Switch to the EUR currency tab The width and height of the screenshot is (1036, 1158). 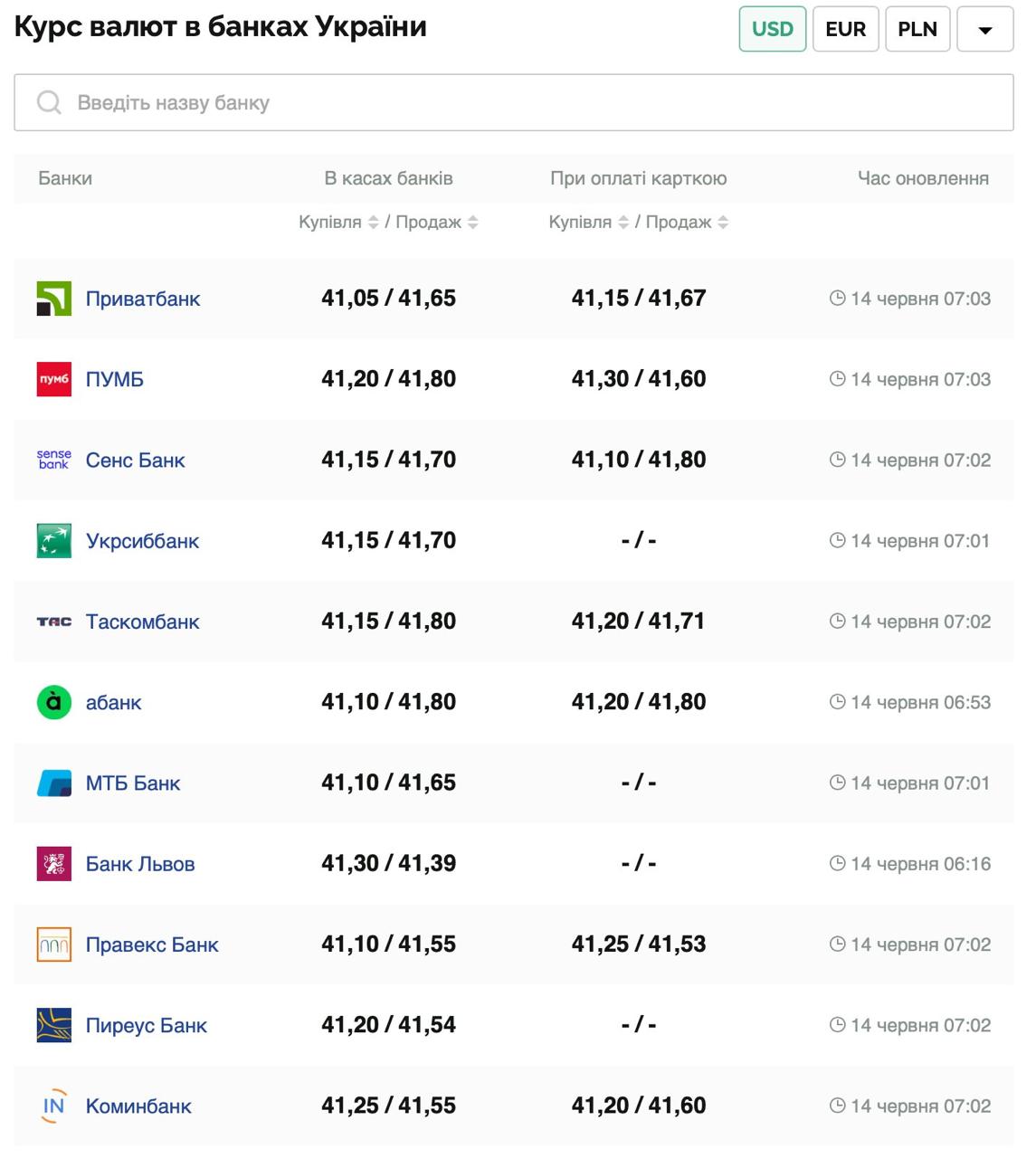845,29
